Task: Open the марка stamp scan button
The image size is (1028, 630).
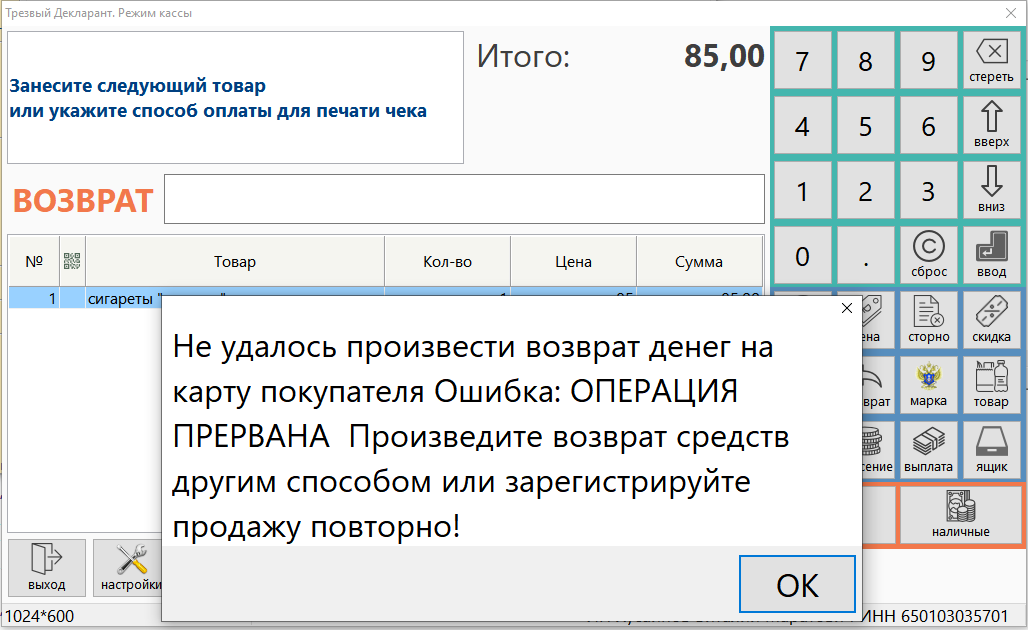Action: (928, 385)
